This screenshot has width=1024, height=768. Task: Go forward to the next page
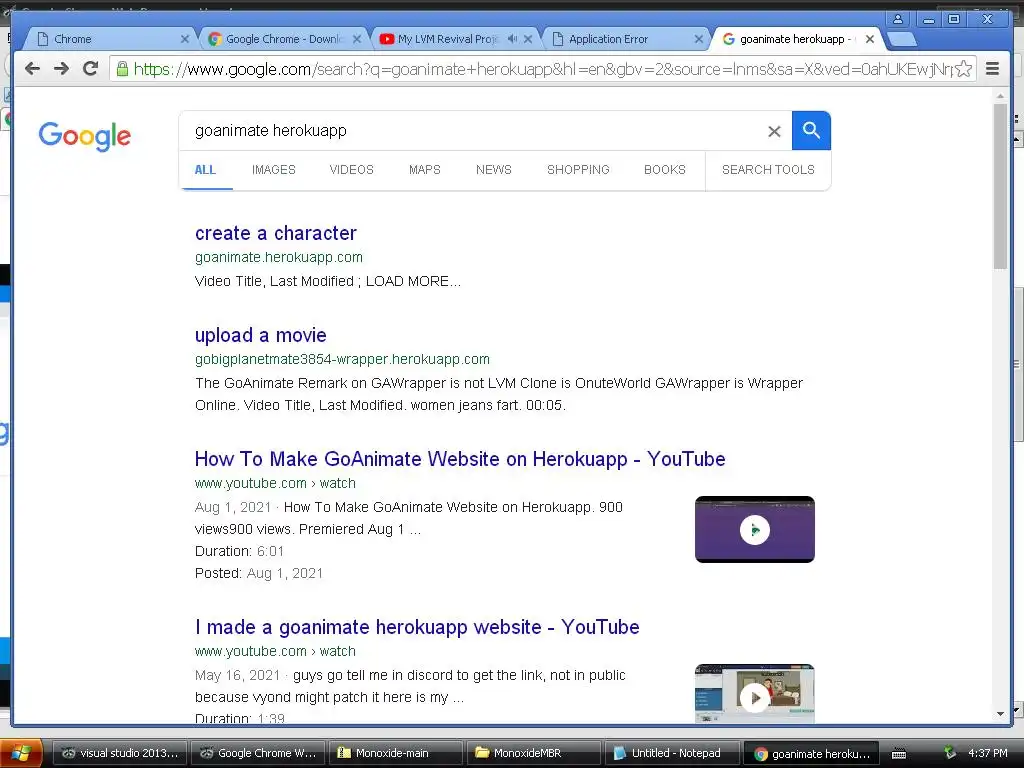(61, 69)
